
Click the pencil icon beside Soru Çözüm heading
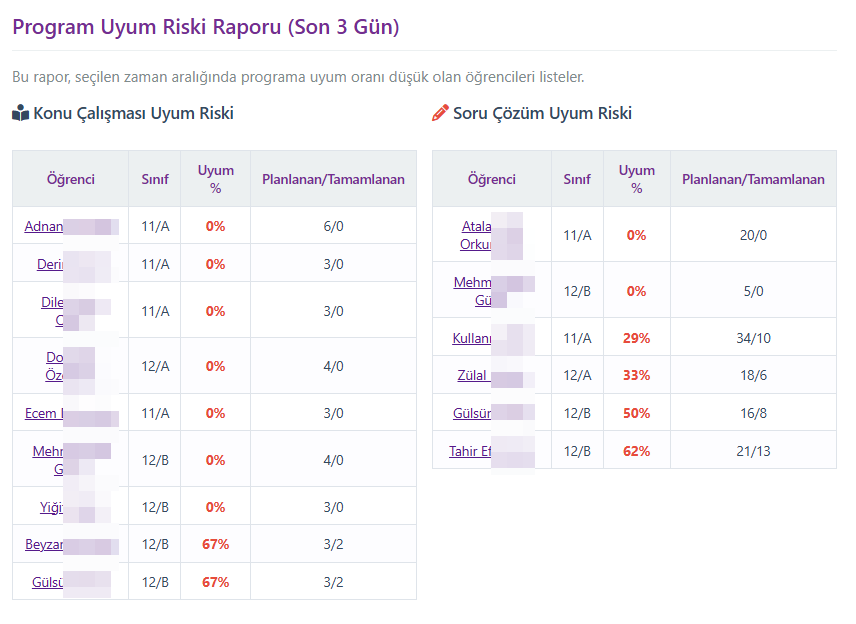(440, 114)
